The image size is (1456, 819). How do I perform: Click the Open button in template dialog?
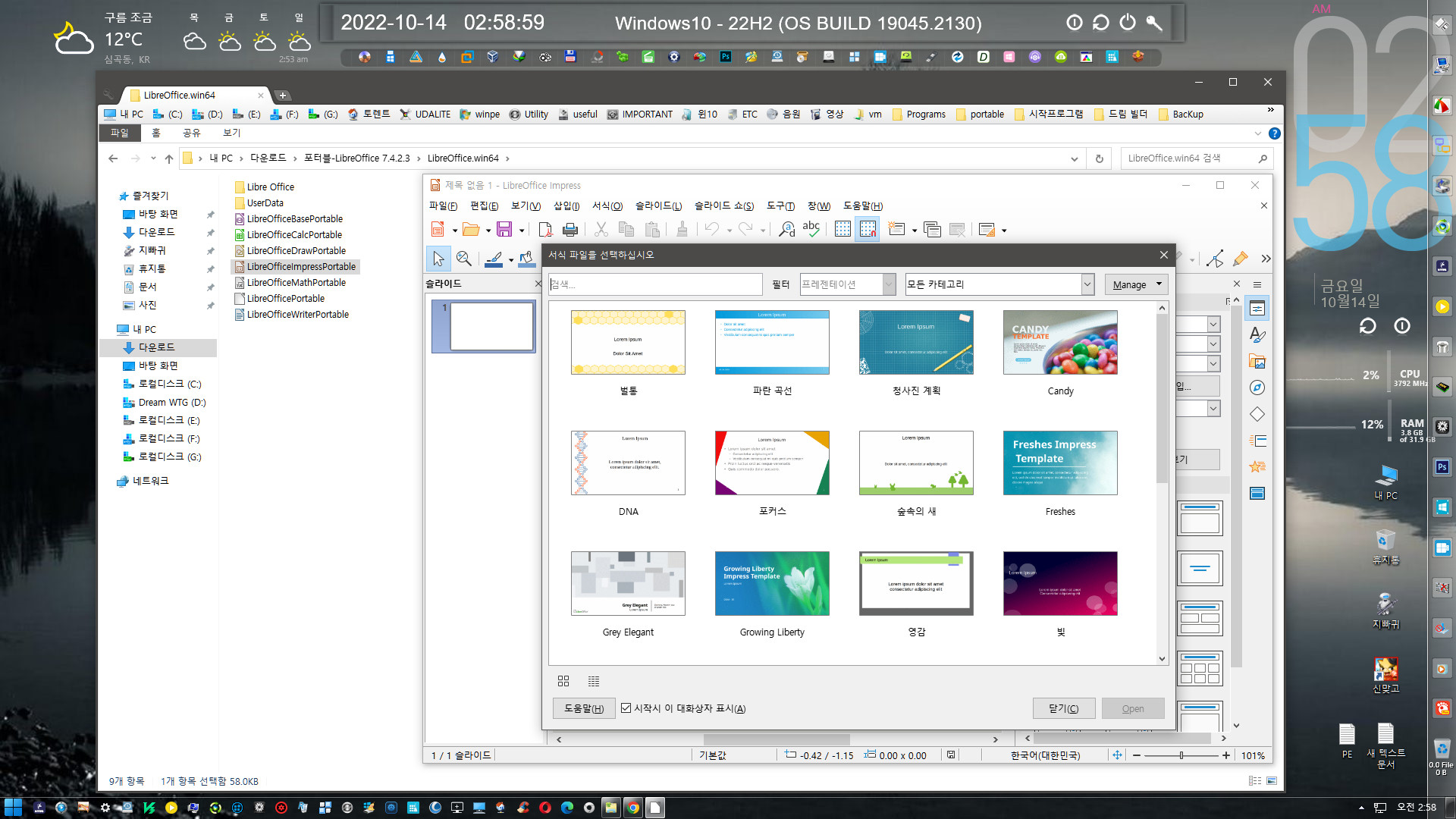1133,708
